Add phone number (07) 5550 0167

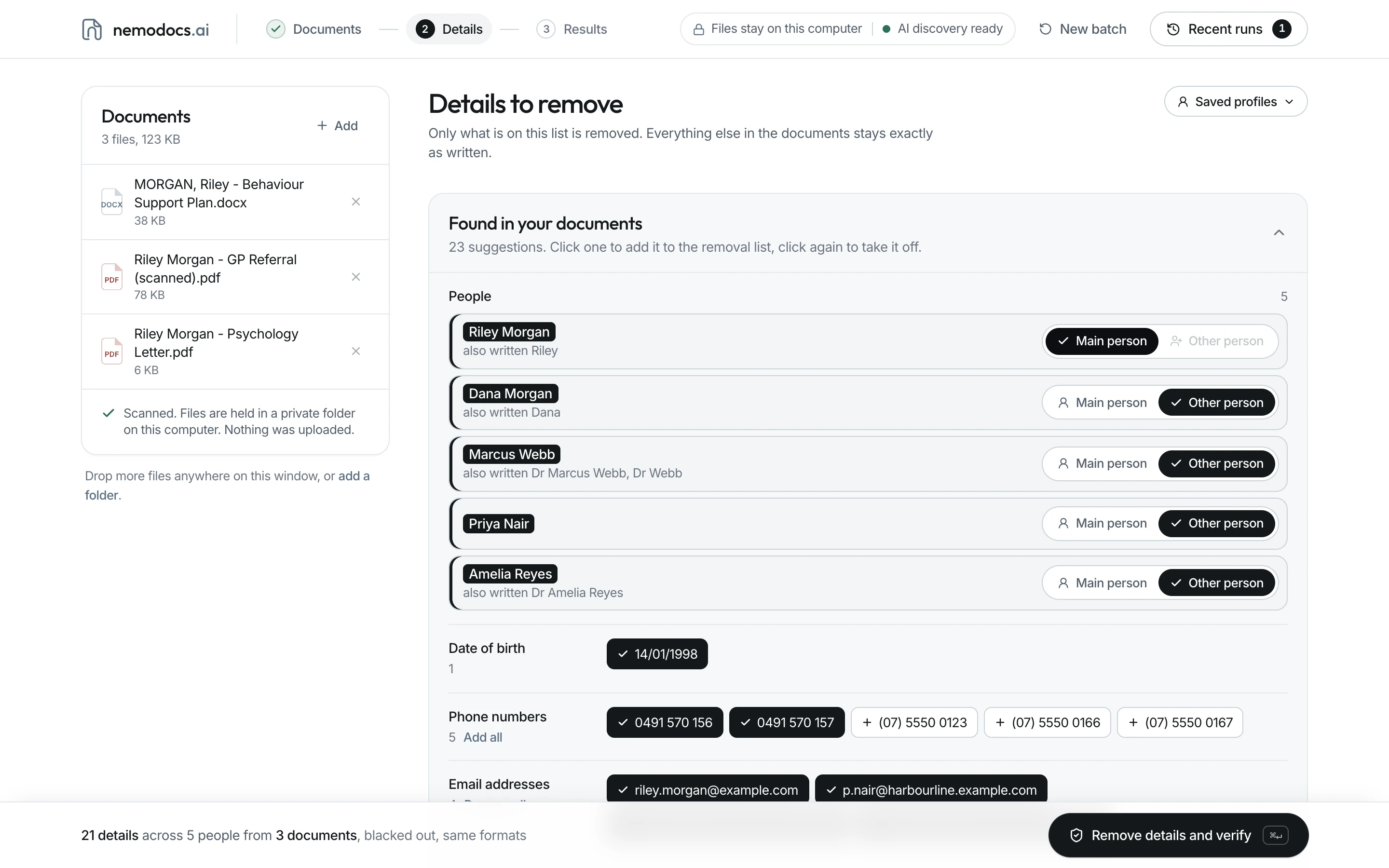tap(1180, 722)
